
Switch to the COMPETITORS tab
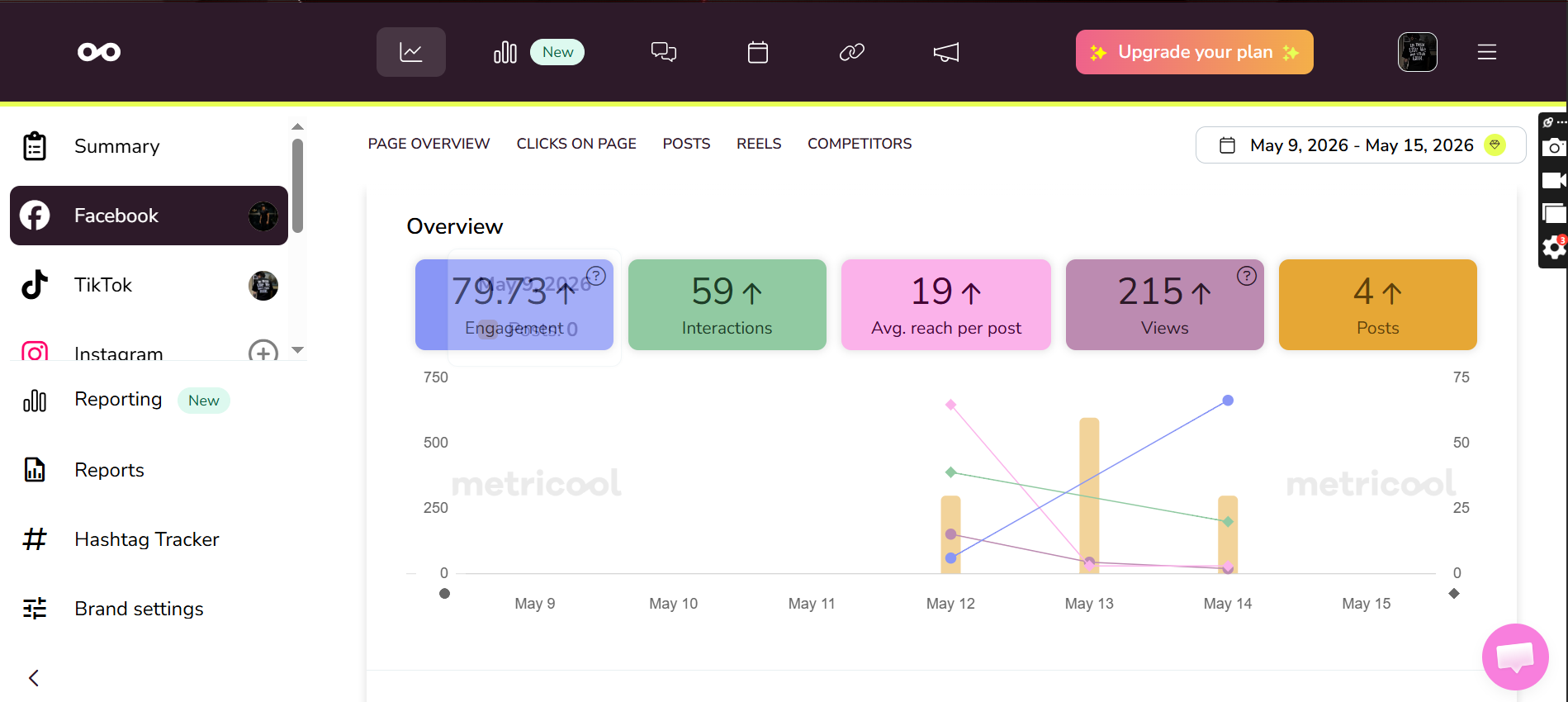pos(860,144)
